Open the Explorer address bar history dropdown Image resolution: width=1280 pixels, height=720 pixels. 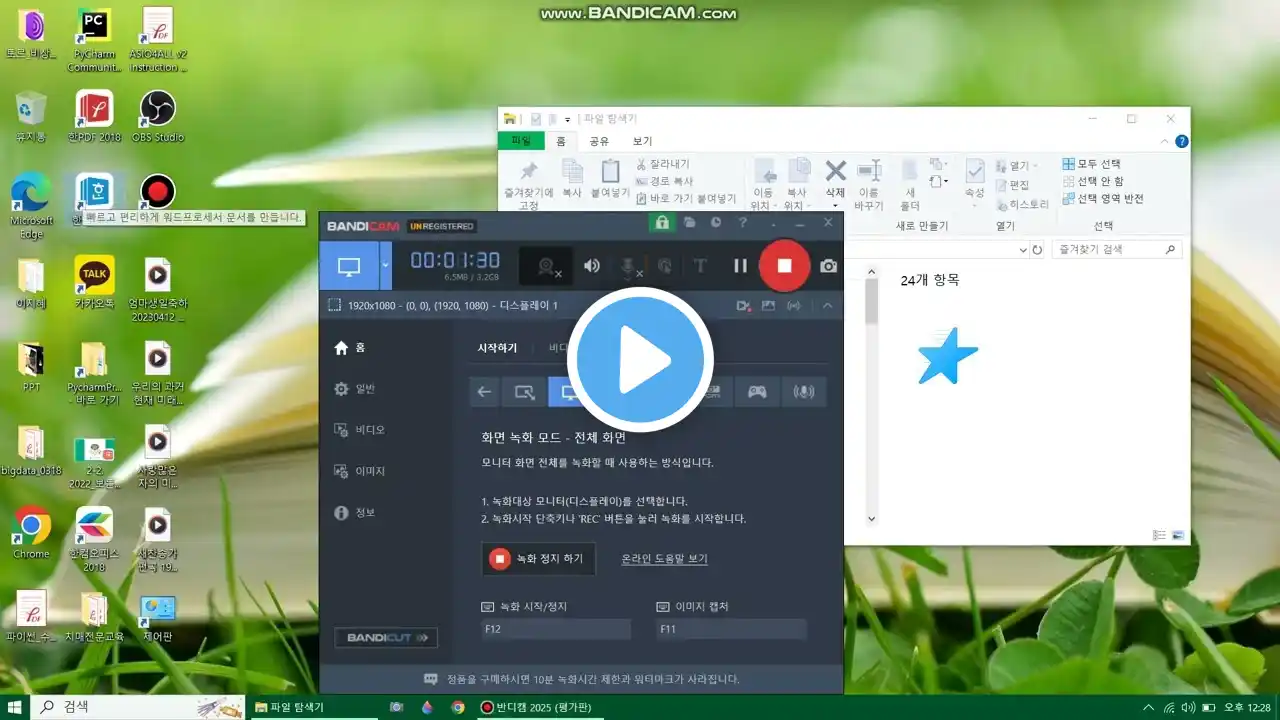coord(1022,250)
